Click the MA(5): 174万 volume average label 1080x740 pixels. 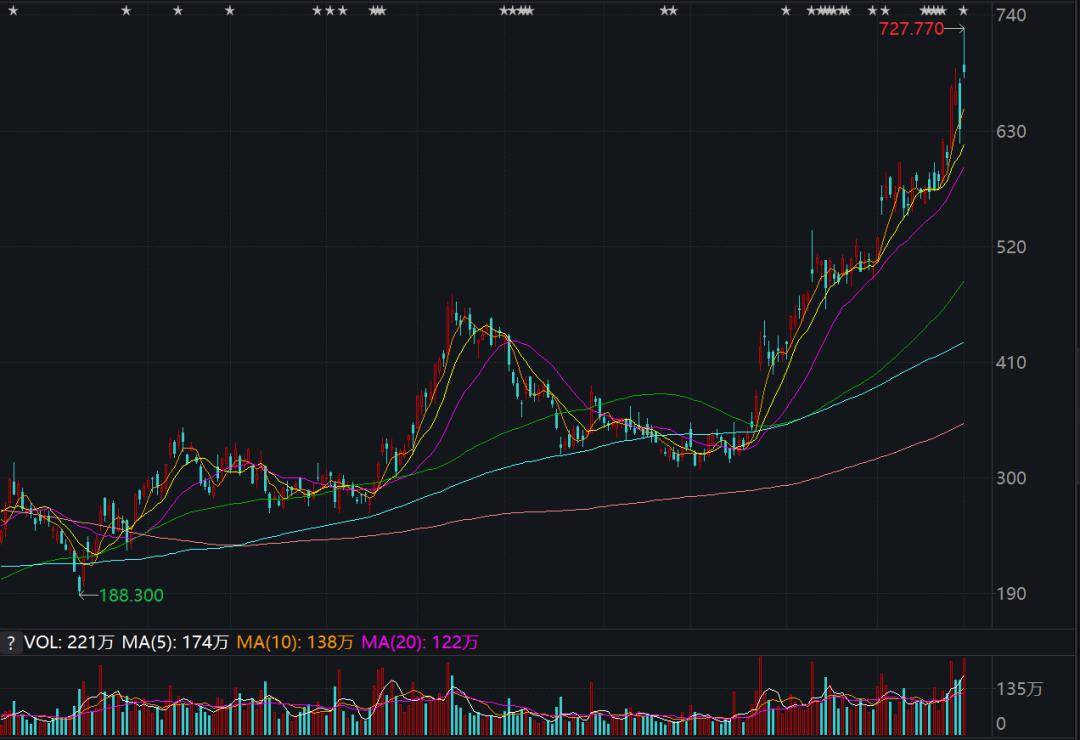coord(175,643)
